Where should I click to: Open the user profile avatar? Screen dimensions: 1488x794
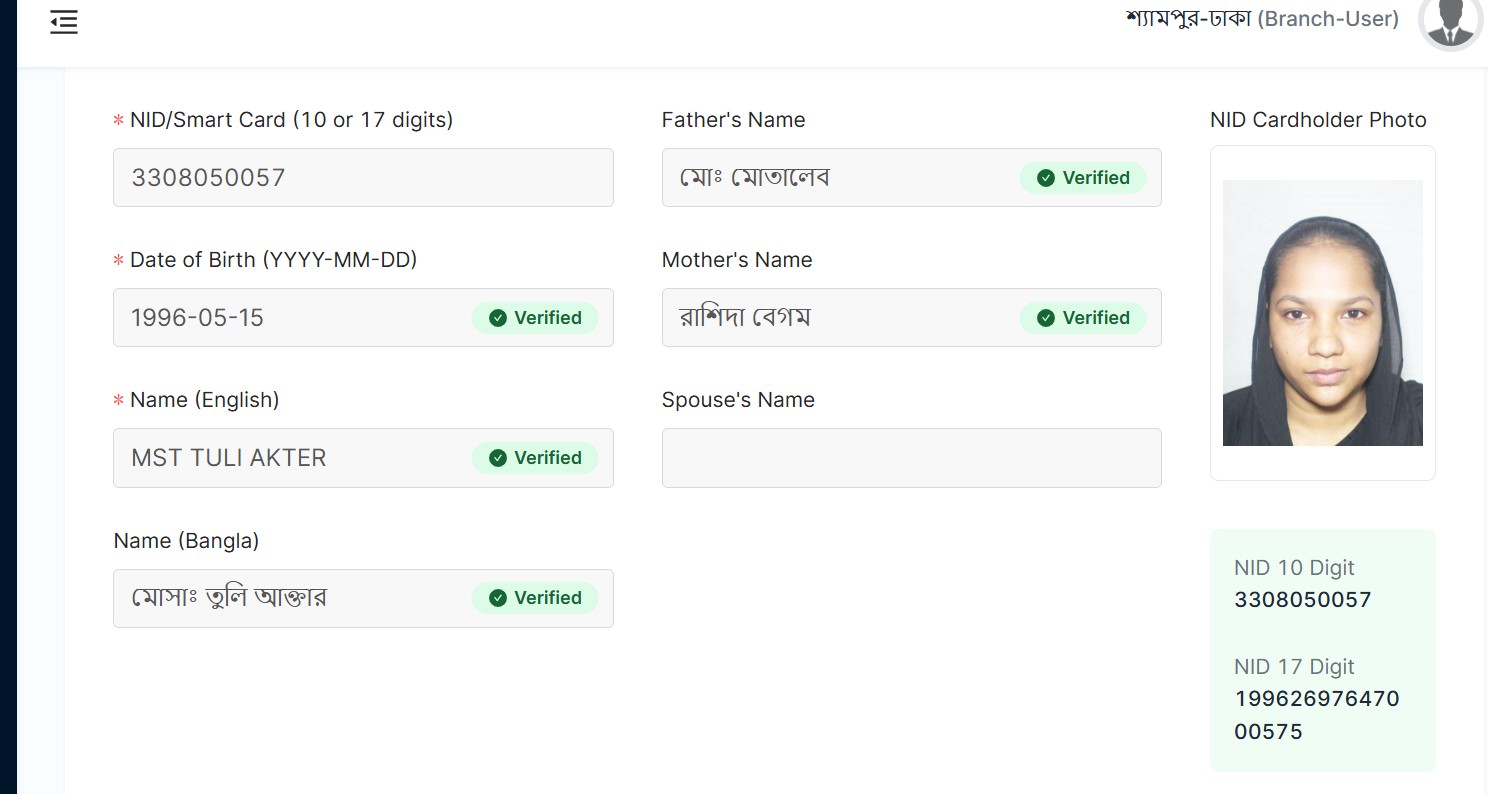pos(1450,20)
